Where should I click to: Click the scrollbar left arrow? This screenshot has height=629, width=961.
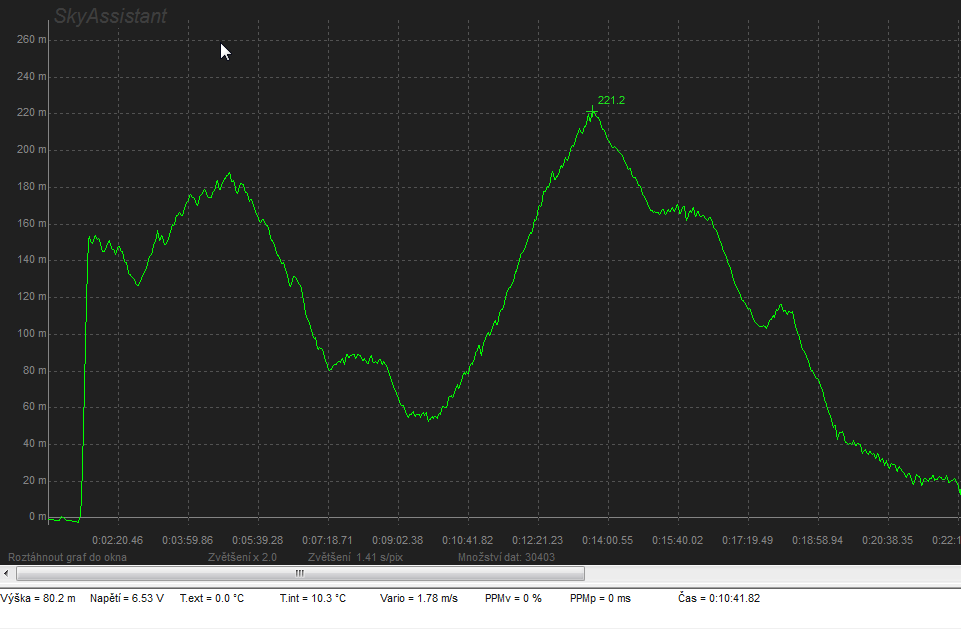(8, 573)
